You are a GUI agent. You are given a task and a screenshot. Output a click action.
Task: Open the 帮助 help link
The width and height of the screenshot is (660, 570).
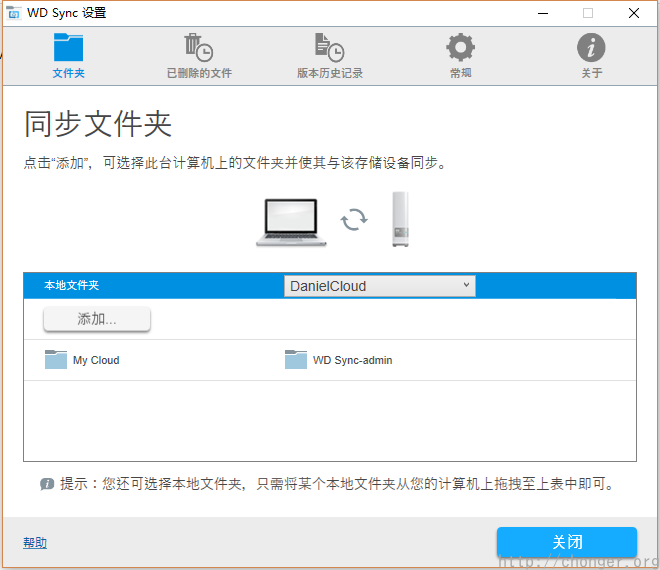point(35,543)
